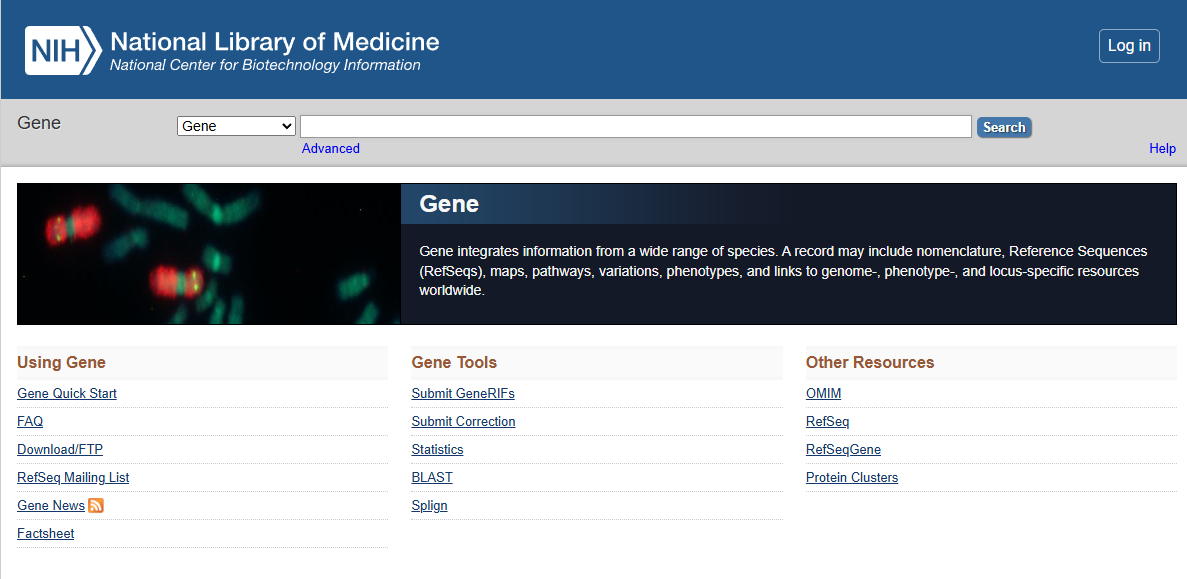Open the Gene database dropdown

(x=236, y=126)
